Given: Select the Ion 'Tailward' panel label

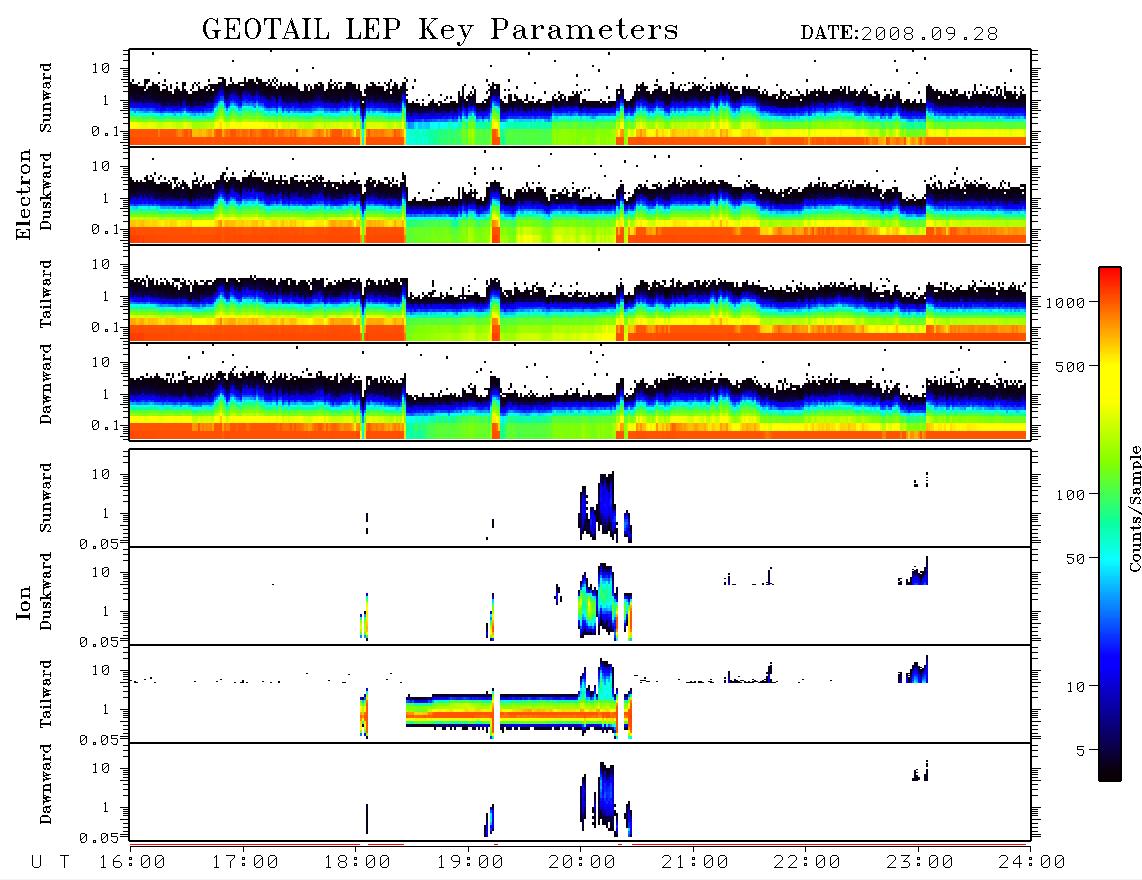Looking at the screenshot, I should point(46,694).
